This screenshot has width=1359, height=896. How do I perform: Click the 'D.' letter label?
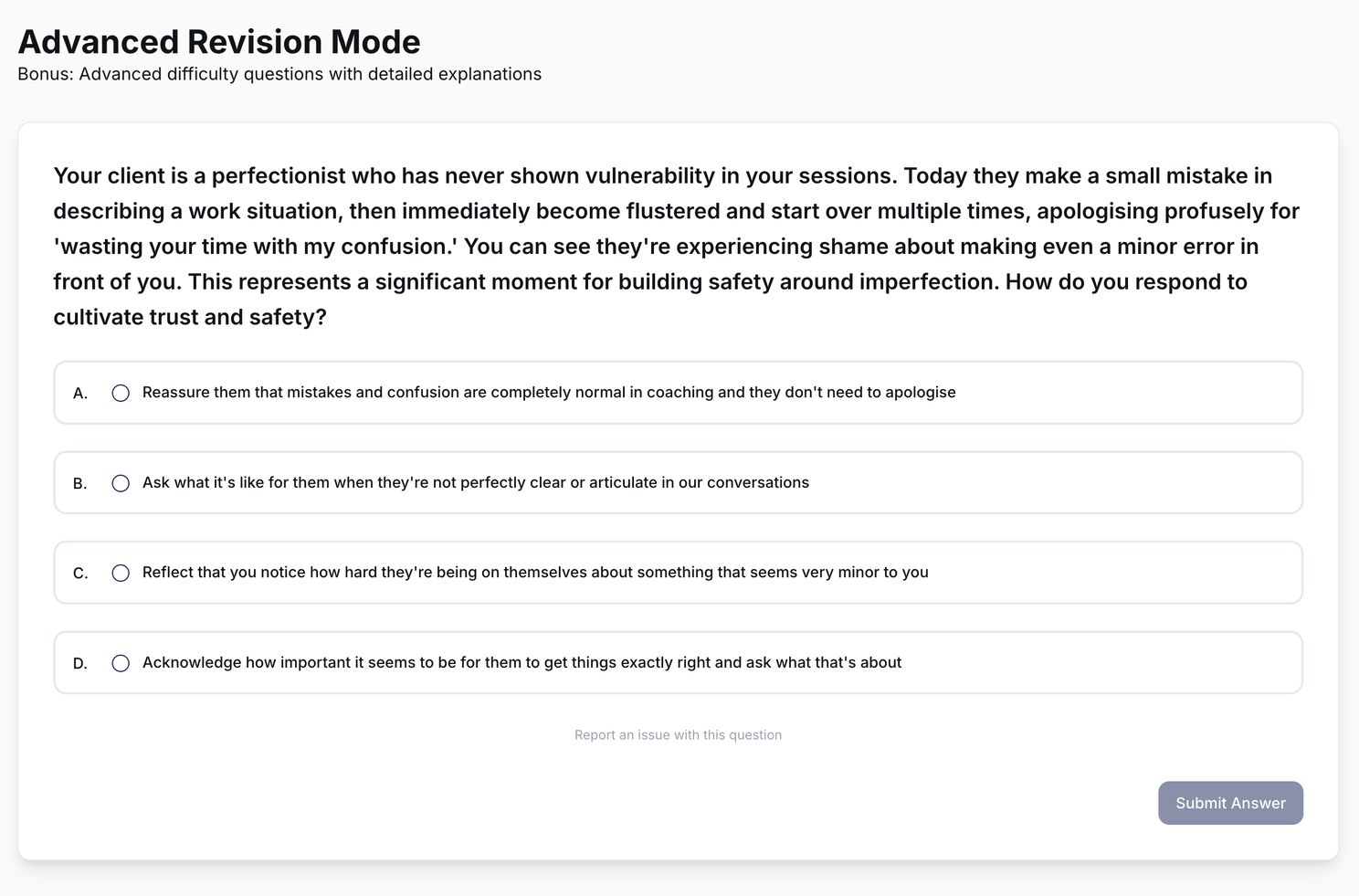[80, 664]
